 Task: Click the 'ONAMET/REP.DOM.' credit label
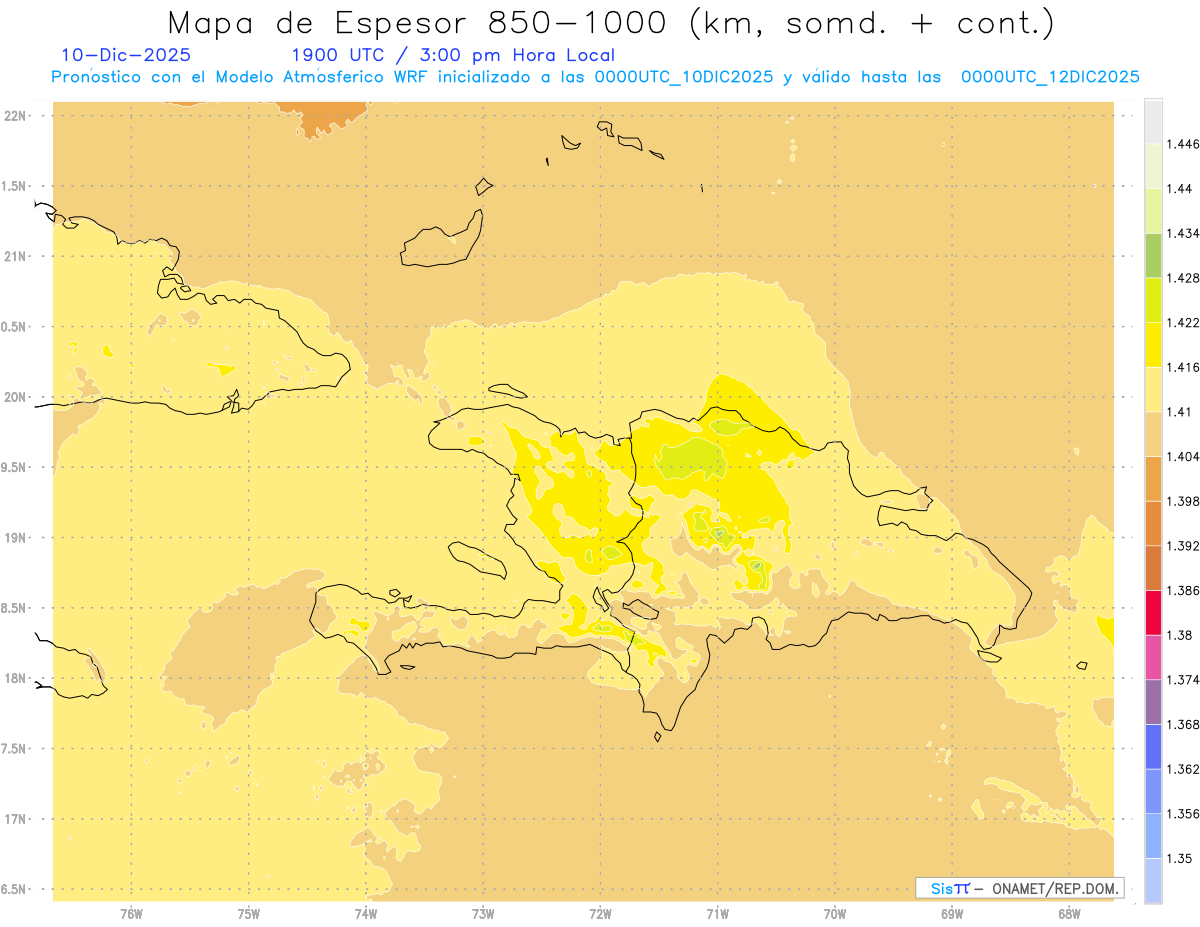pyautogui.click(x=1053, y=888)
